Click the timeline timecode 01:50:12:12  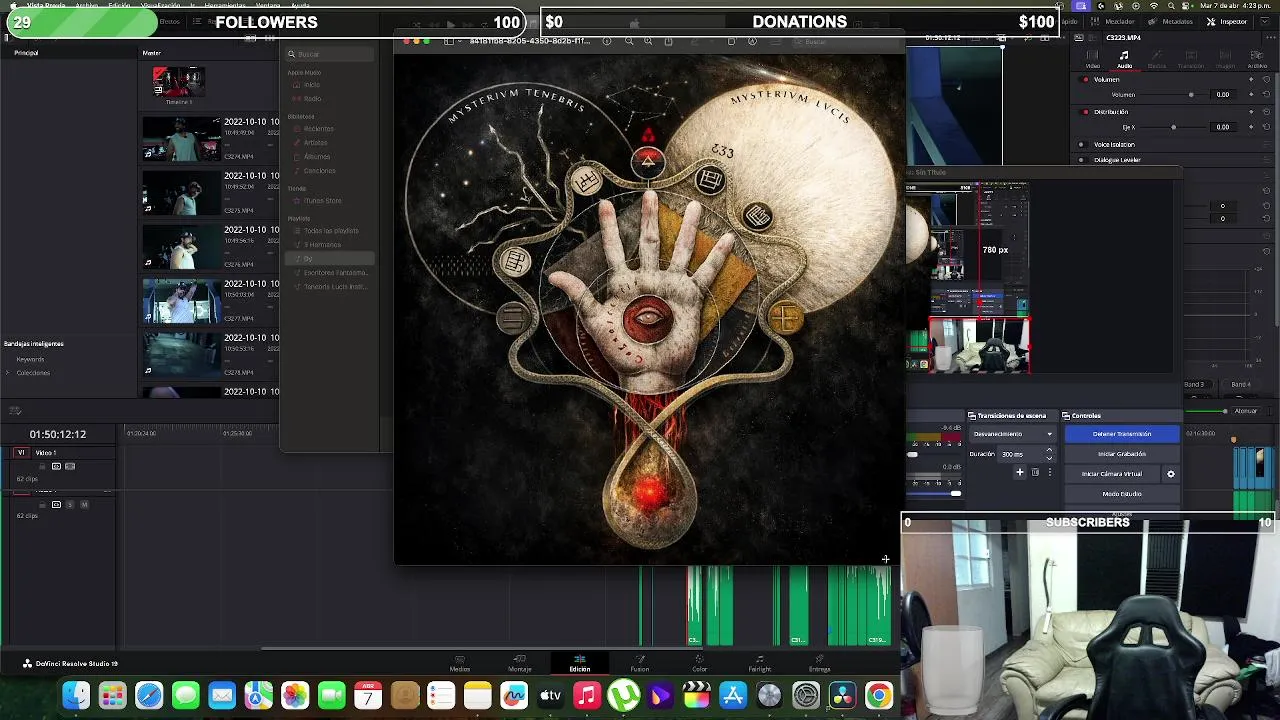pos(58,434)
